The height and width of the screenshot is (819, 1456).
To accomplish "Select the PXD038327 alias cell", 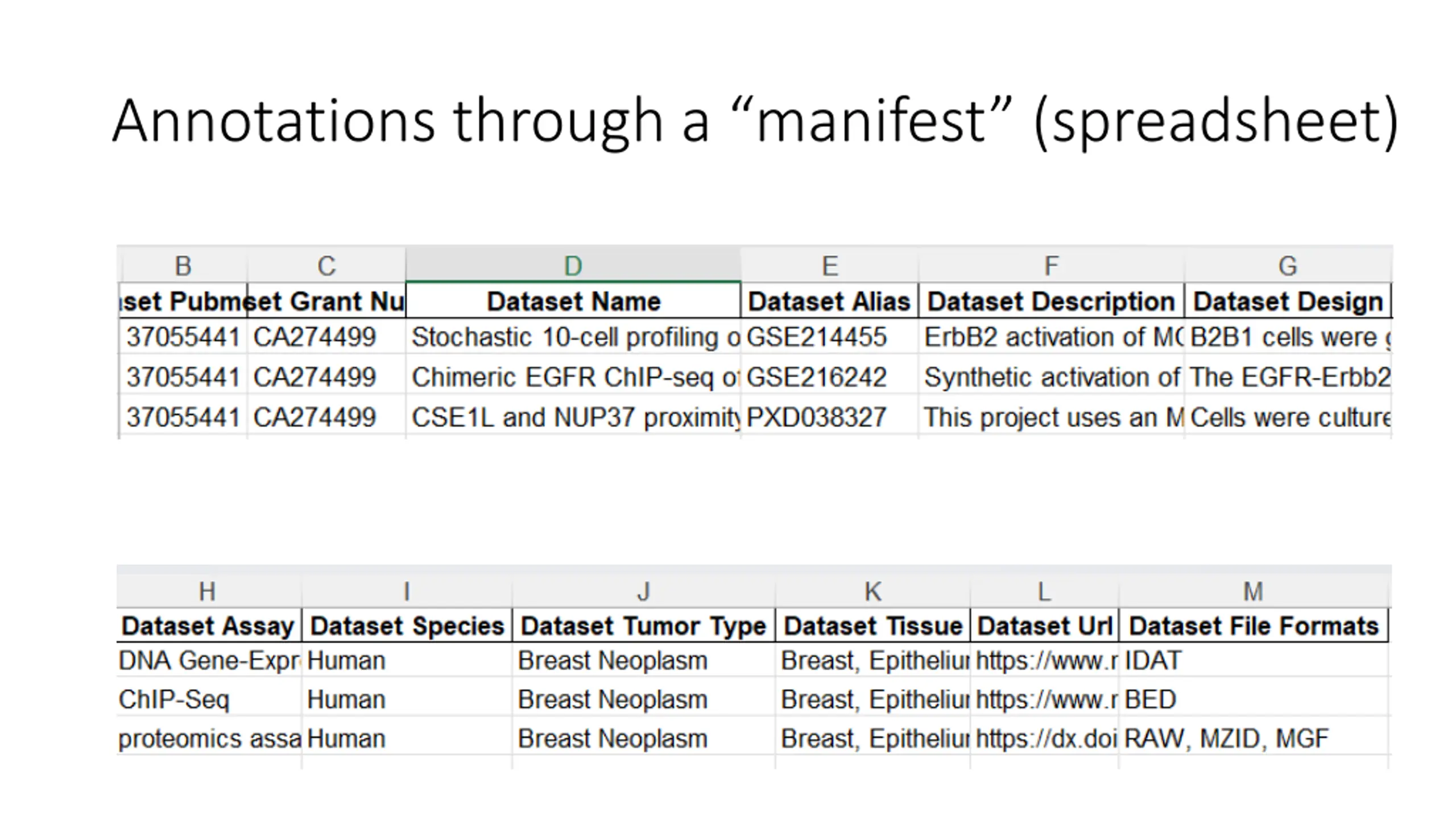I will click(x=829, y=417).
